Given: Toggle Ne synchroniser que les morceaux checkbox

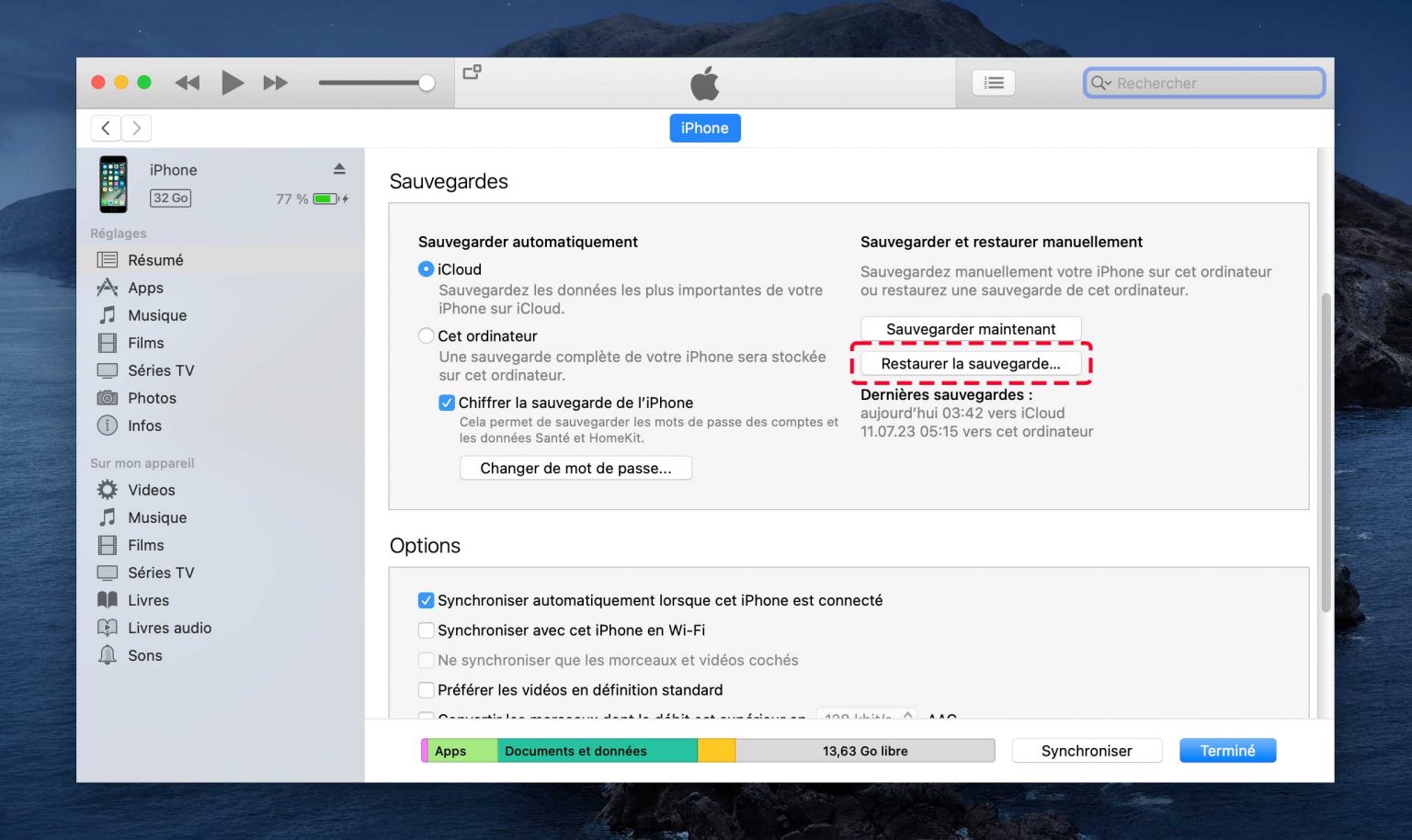Looking at the screenshot, I should 426,660.
